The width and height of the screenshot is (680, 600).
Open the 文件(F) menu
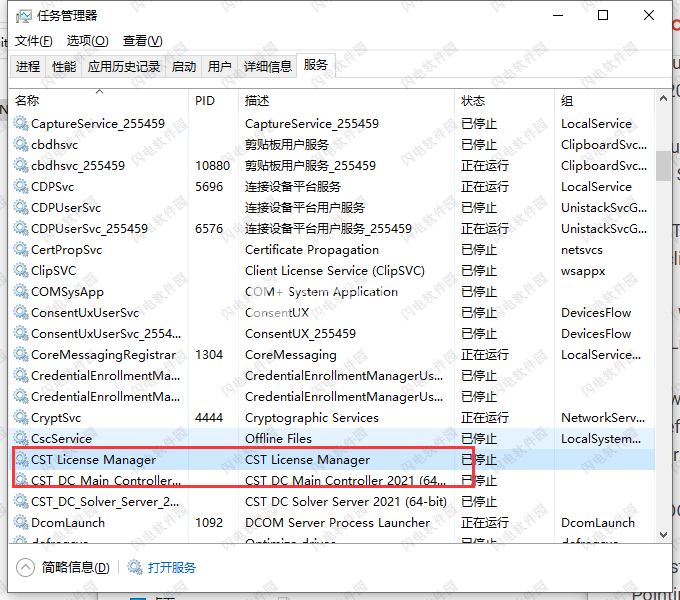[34, 41]
